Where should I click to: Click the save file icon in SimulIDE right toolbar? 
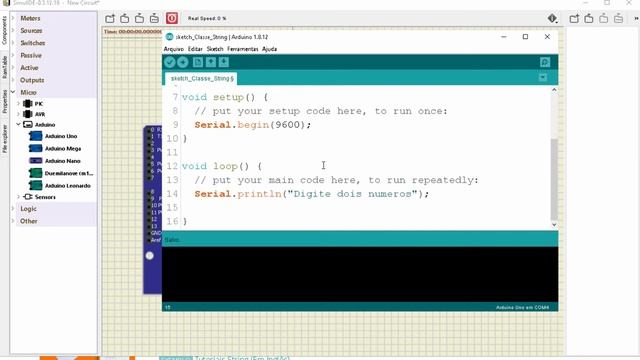(603, 18)
